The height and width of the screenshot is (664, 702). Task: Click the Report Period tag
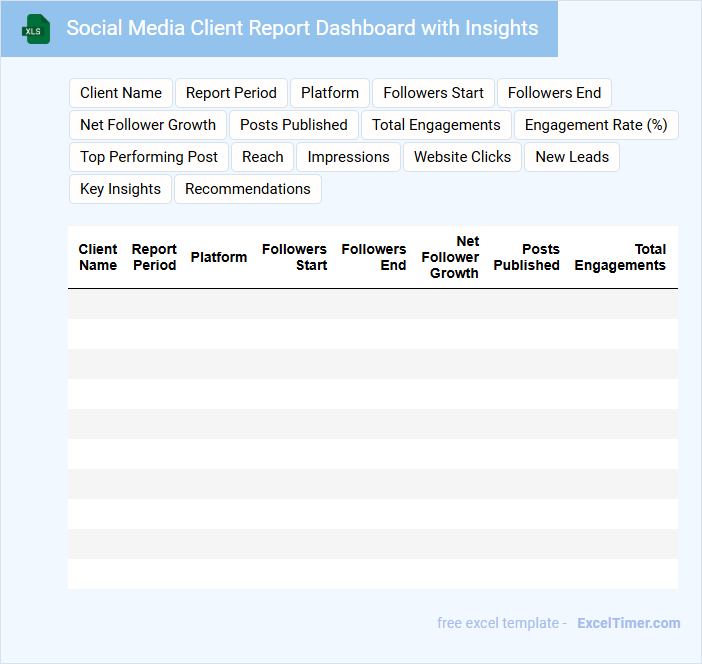(231, 93)
